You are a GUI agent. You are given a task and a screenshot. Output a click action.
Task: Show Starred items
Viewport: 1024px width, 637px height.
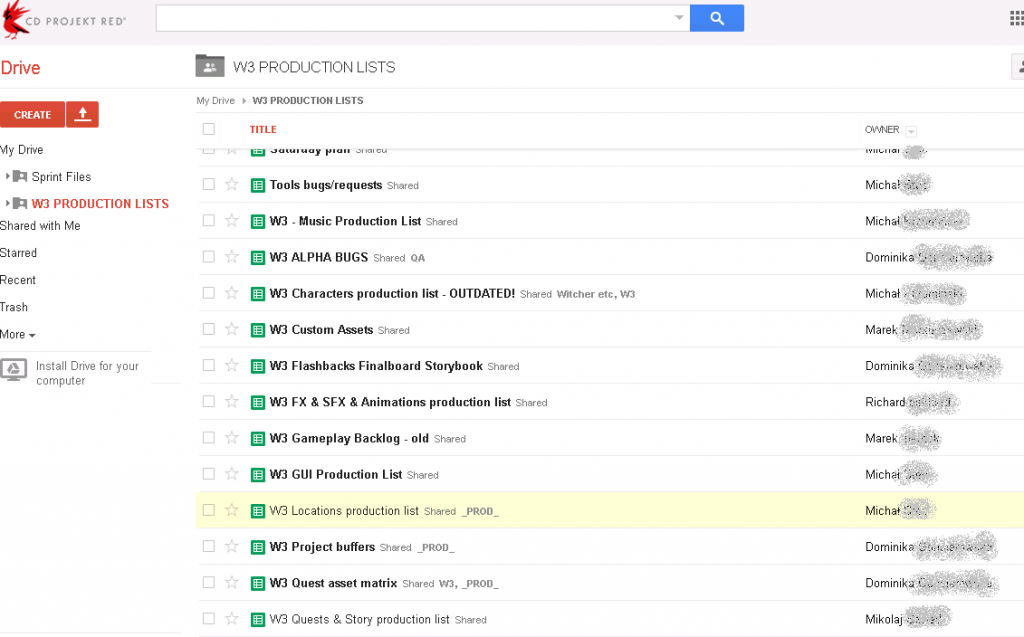coord(18,253)
